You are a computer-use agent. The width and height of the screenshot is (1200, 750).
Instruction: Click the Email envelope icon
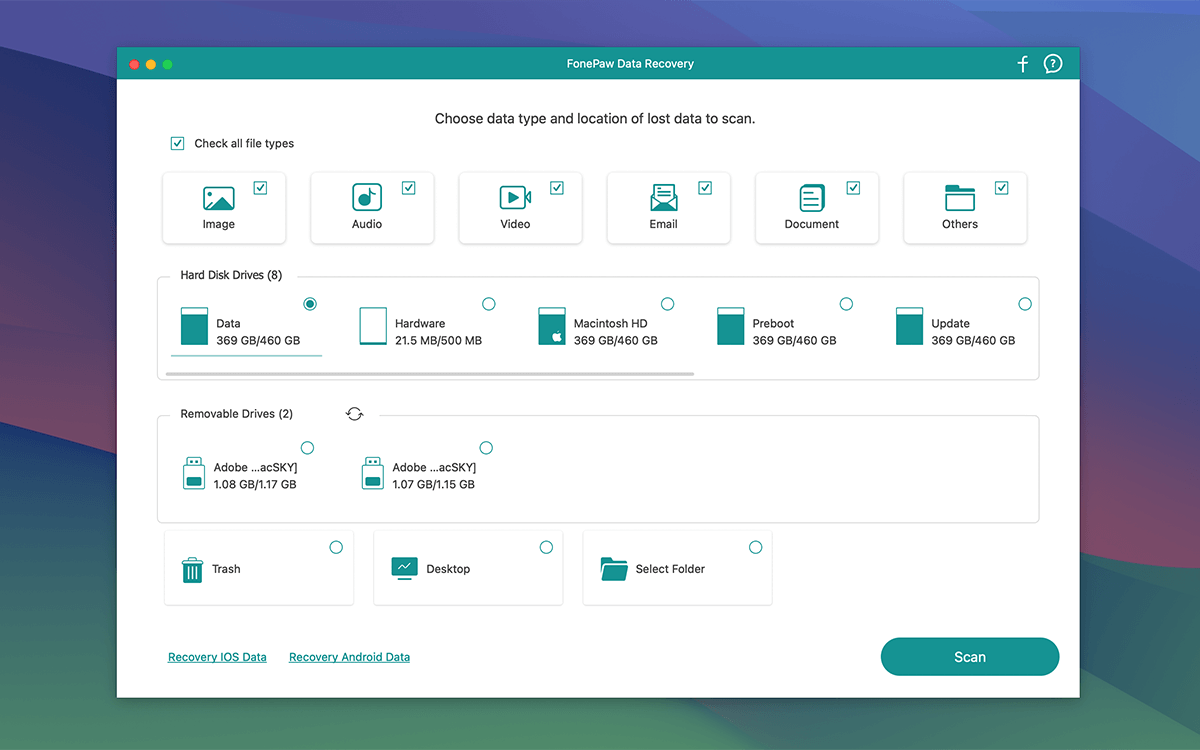pos(663,198)
